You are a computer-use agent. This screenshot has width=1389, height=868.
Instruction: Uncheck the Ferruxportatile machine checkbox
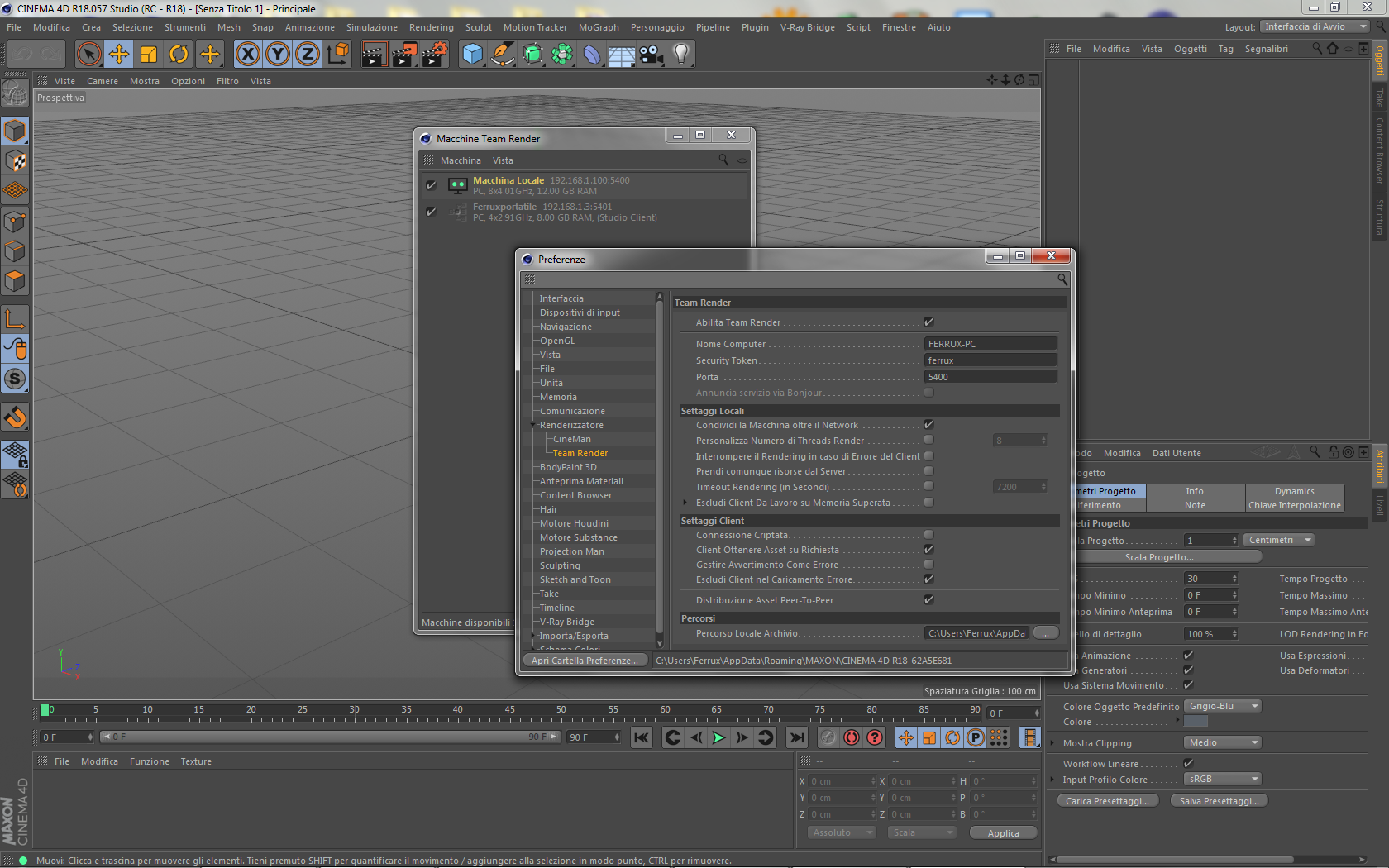pyautogui.click(x=431, y=212)
